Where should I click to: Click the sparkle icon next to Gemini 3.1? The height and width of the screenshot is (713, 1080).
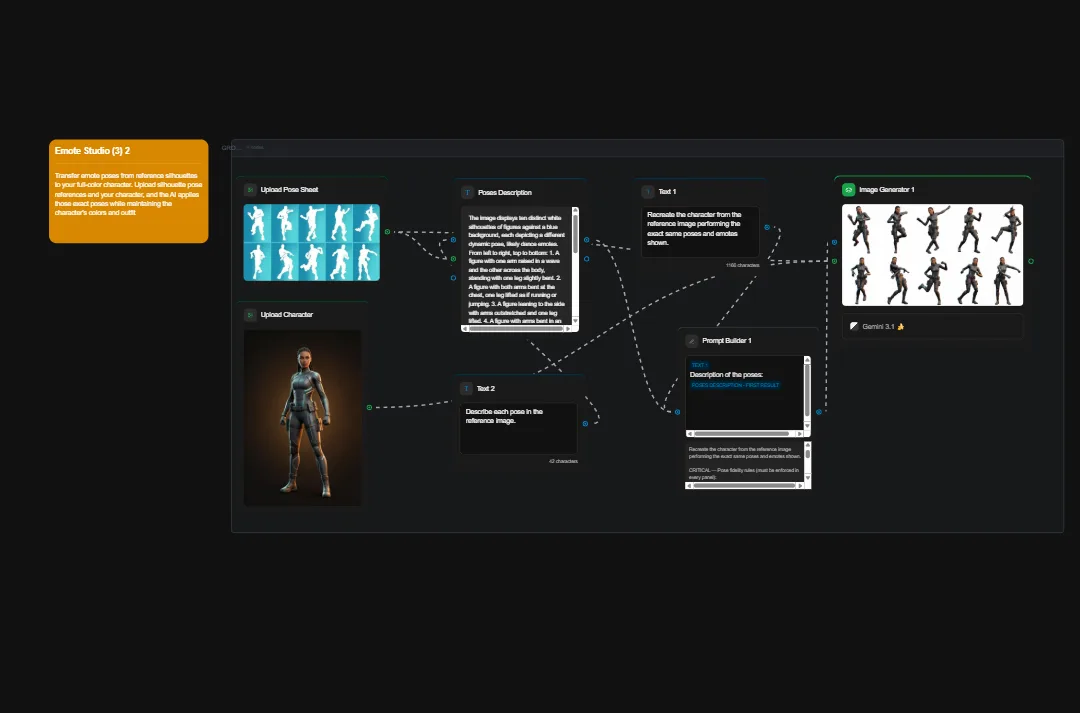[x=902, y=326]
